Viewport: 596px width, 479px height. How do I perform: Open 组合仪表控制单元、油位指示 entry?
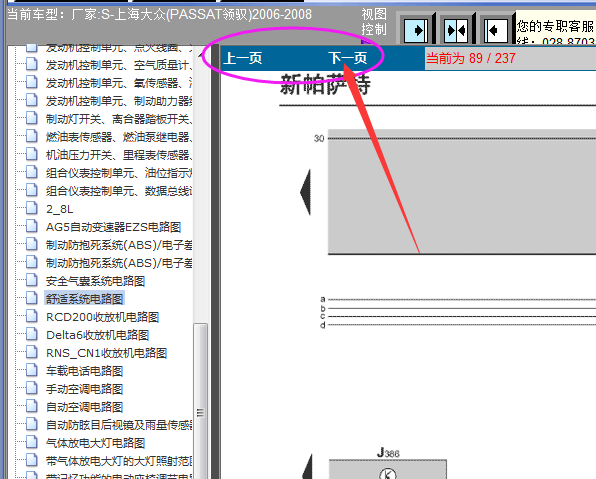119,173
